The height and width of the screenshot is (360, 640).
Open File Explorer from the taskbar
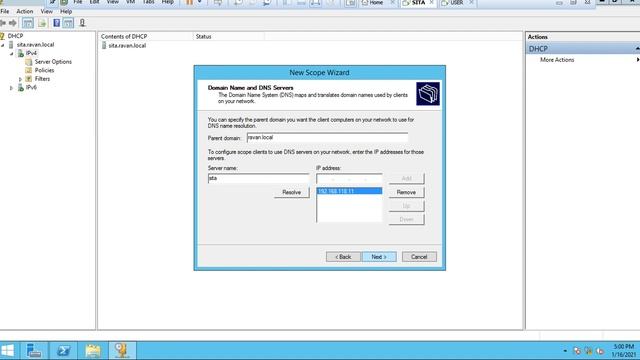pyautogui.click(x=93, y=350)
